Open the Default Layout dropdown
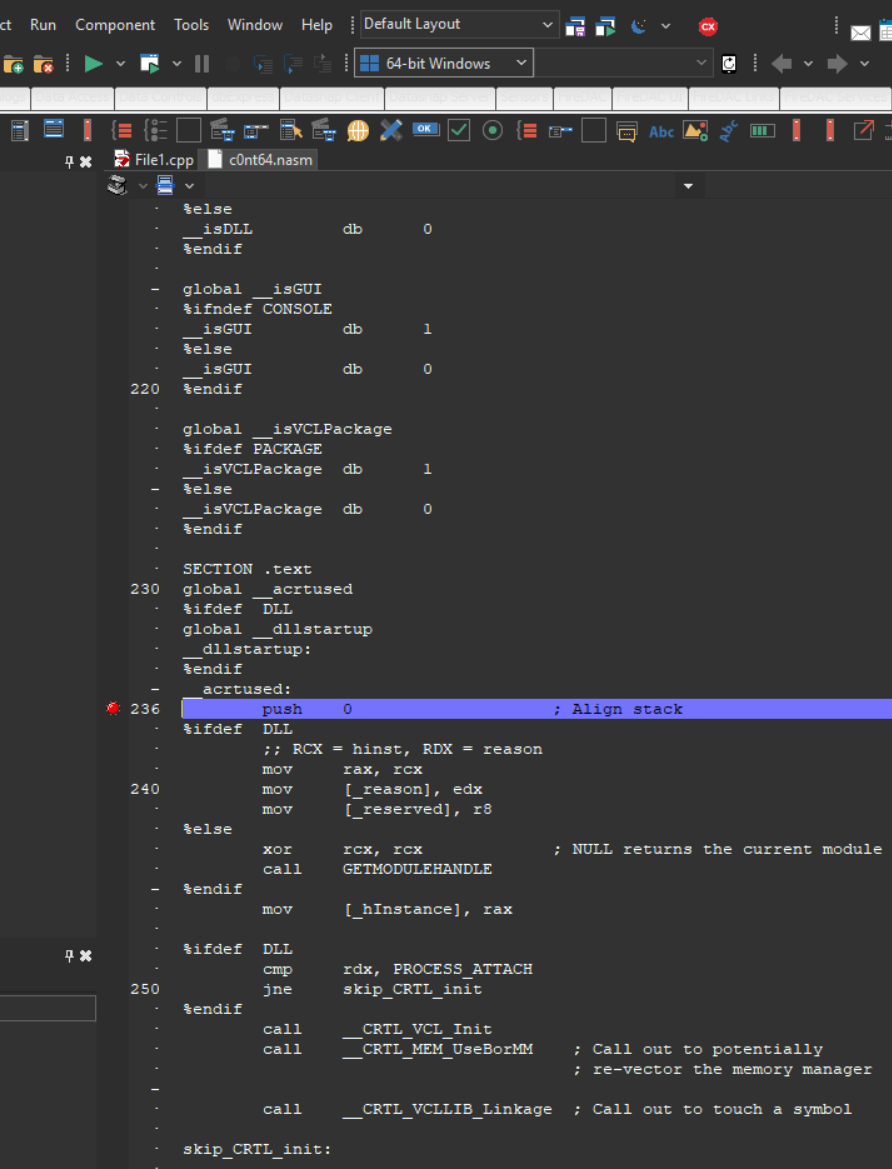892x1169 pixels. point(459,25)
